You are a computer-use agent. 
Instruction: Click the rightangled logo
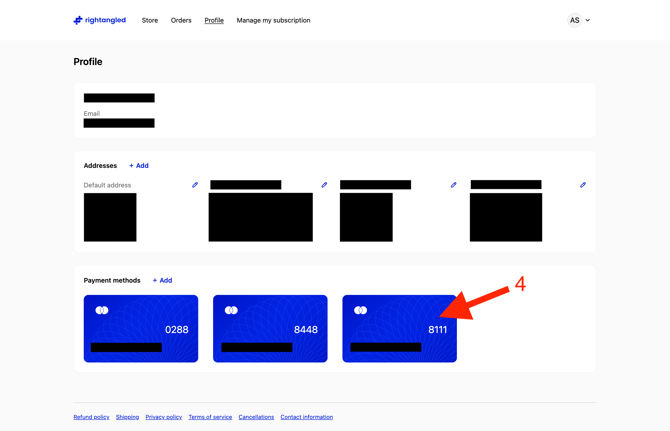click(99, 20)
